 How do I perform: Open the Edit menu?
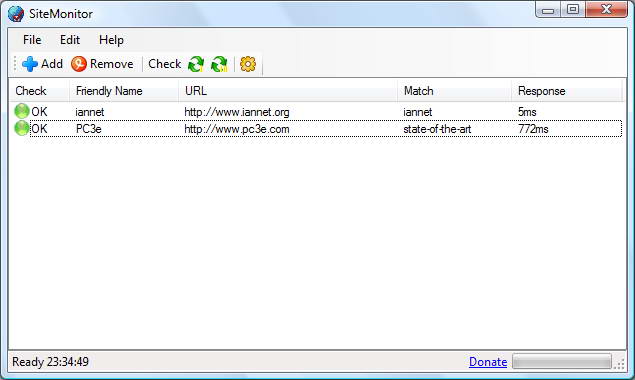[x=70, y=40]
